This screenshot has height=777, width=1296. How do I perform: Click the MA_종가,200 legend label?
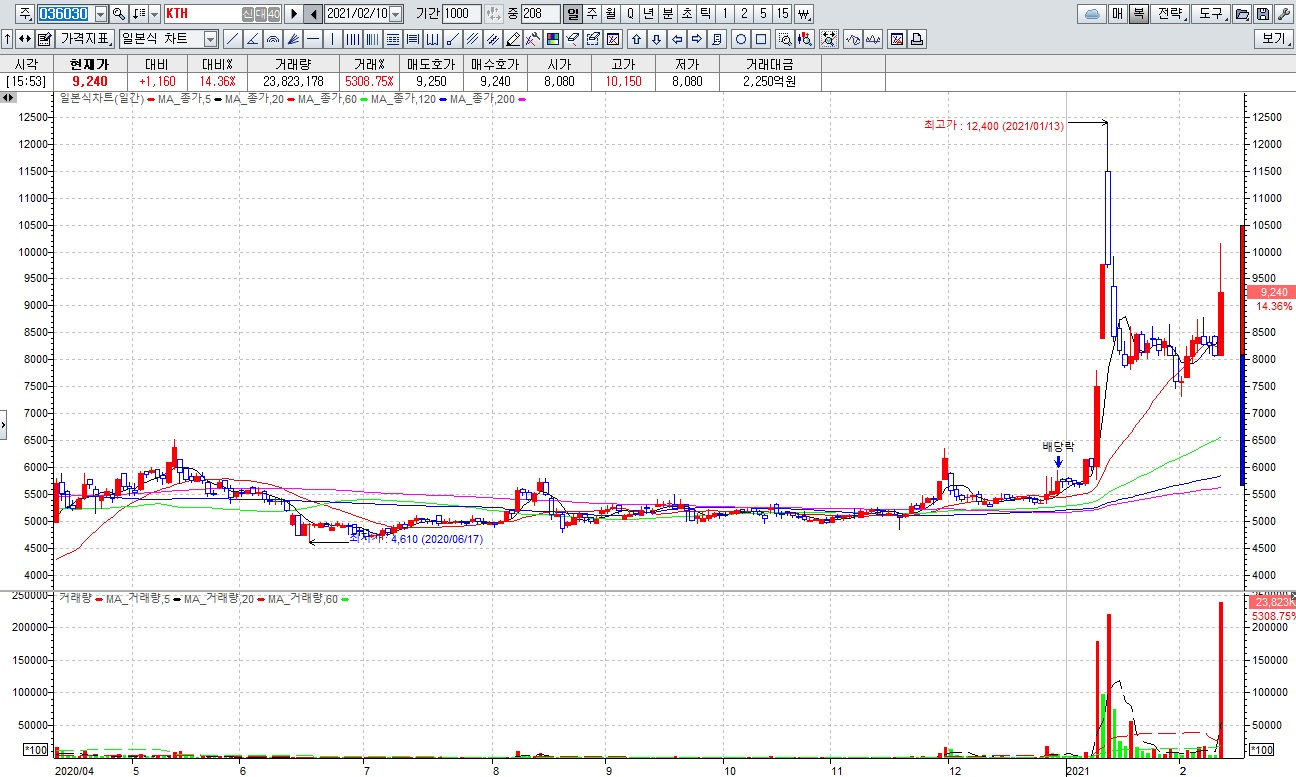click(x=484, y=98)
